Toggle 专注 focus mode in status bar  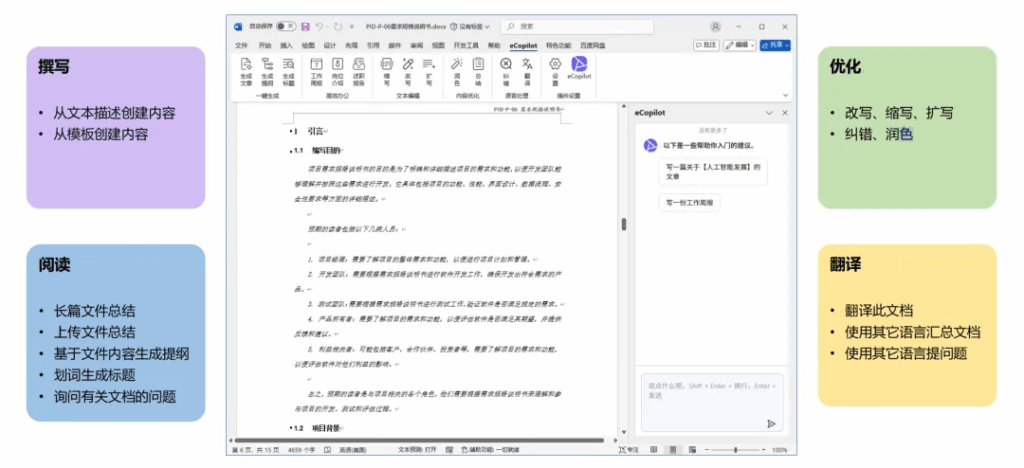[x=629, y=450]
